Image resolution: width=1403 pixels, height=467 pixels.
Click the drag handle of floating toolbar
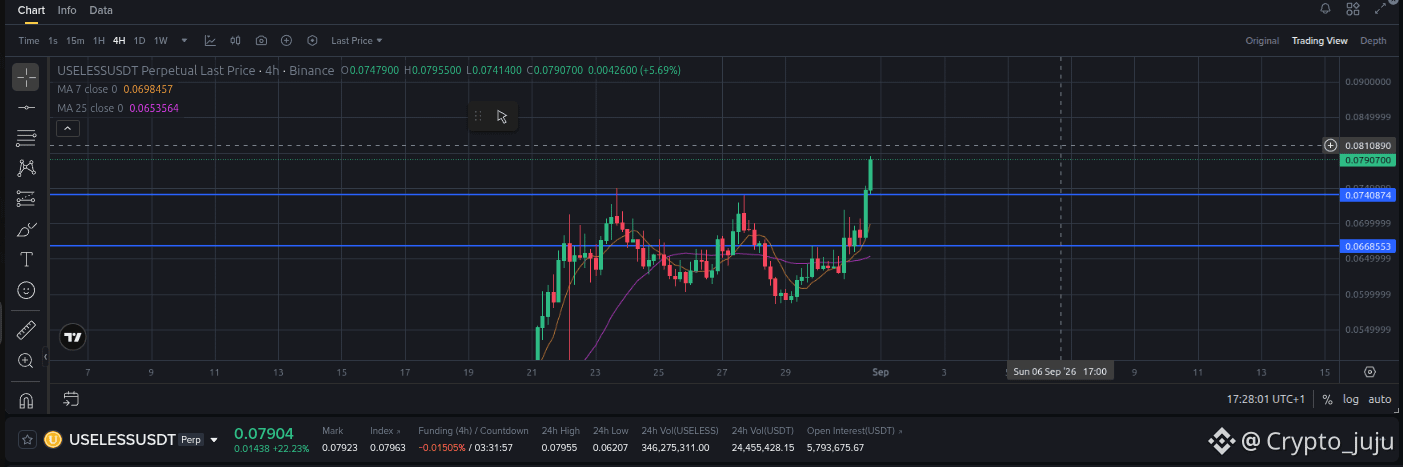478,116
